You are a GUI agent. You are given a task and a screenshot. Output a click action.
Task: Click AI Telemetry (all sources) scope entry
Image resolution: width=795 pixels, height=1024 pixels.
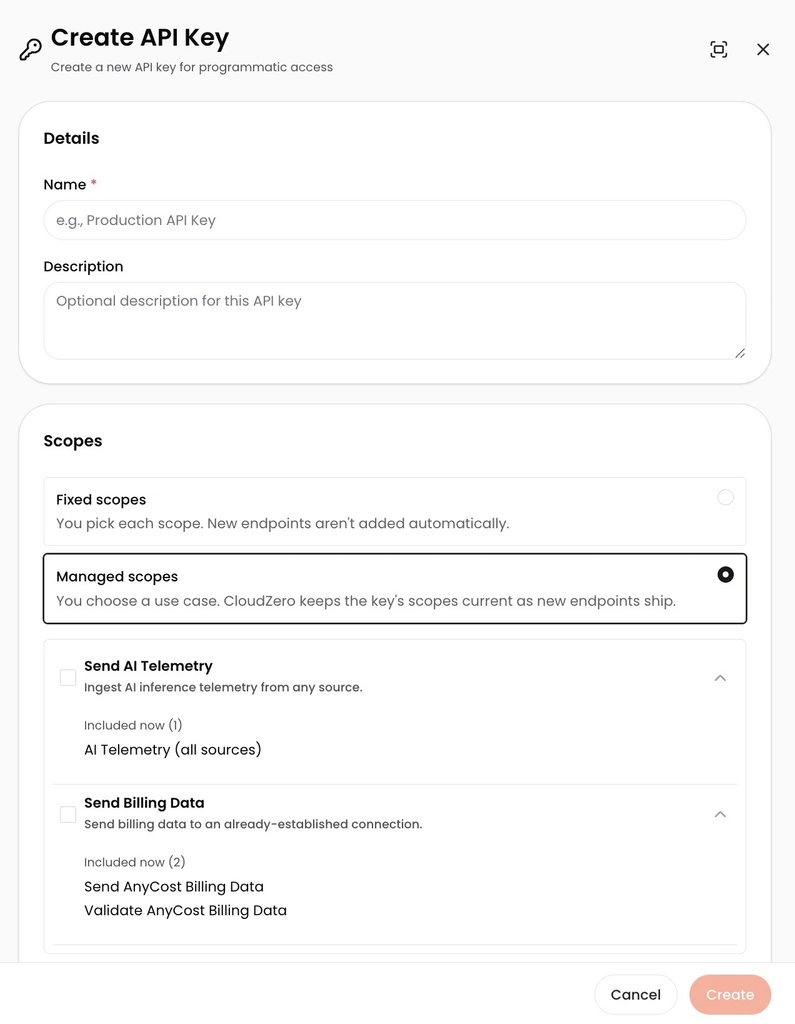tap(172, 750)
